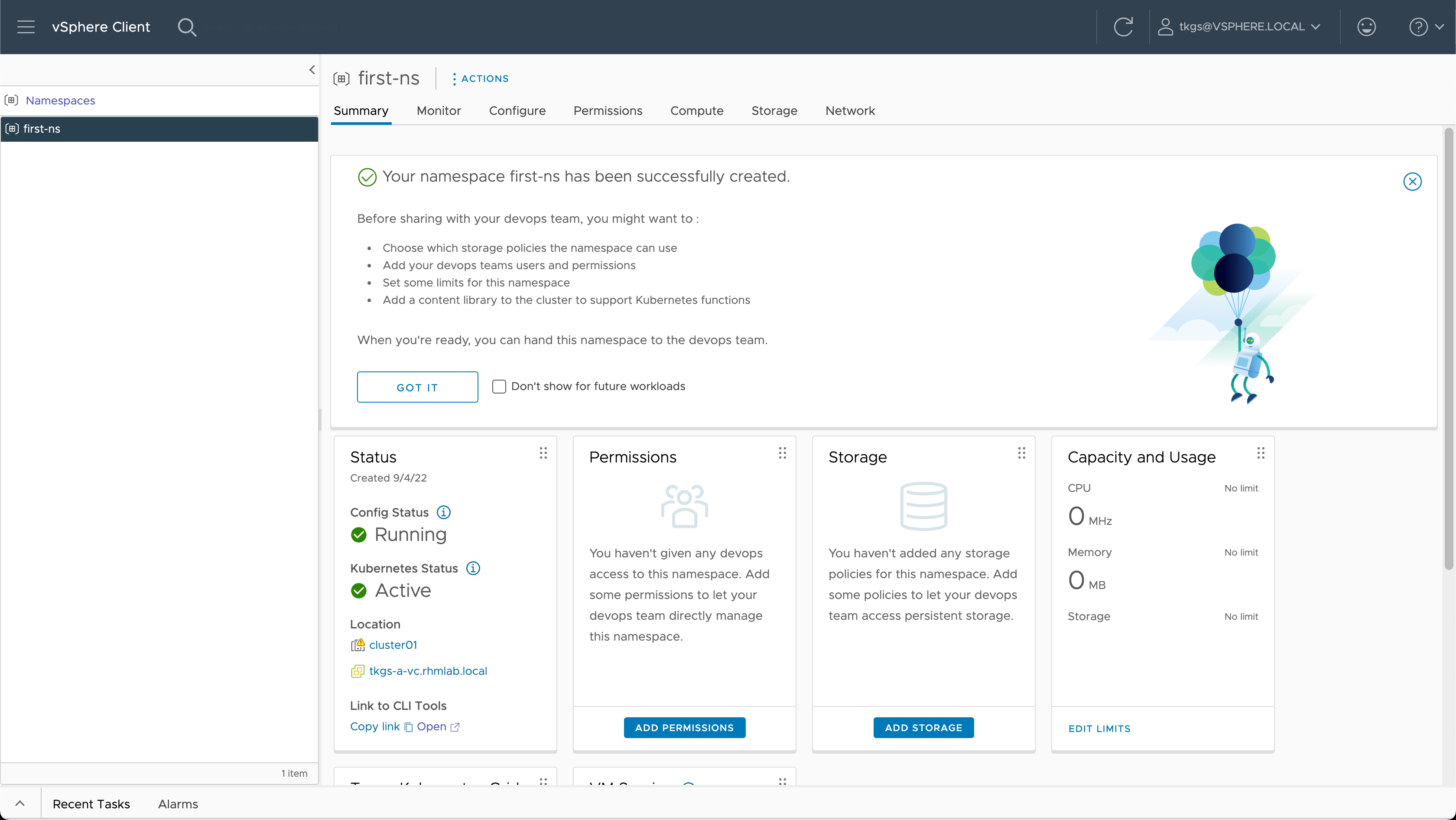The width and height of the screenshot is (1456, 820).
Task: Click the GOT IT button
Action: (x=417, y=387)
